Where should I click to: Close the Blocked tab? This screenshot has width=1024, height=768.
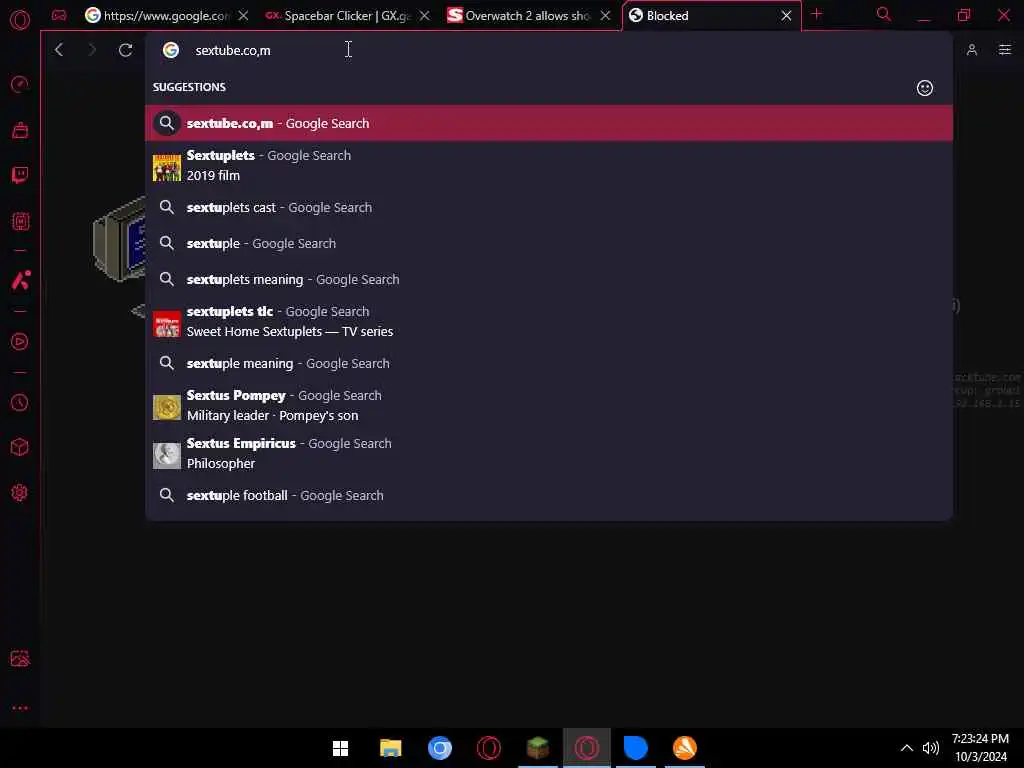pyautogui.click(x=786, y=16)
